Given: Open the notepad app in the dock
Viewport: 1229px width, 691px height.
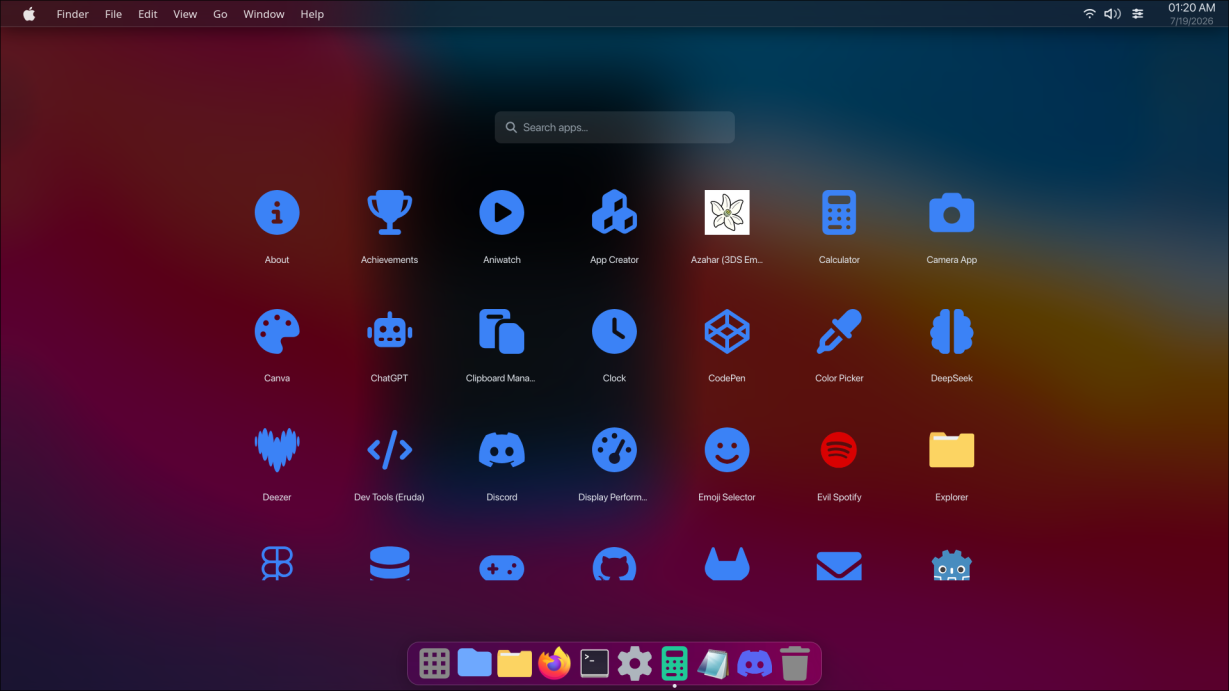Looking at the screenshot, I should coord(713,663).
